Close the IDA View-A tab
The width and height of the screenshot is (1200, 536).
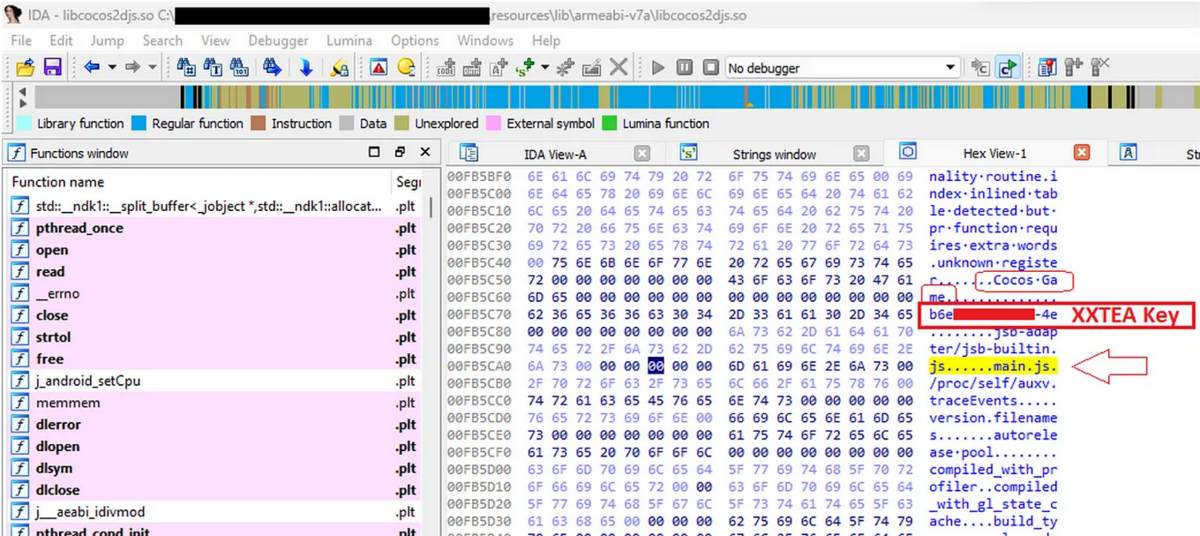[x=642, y=154]
